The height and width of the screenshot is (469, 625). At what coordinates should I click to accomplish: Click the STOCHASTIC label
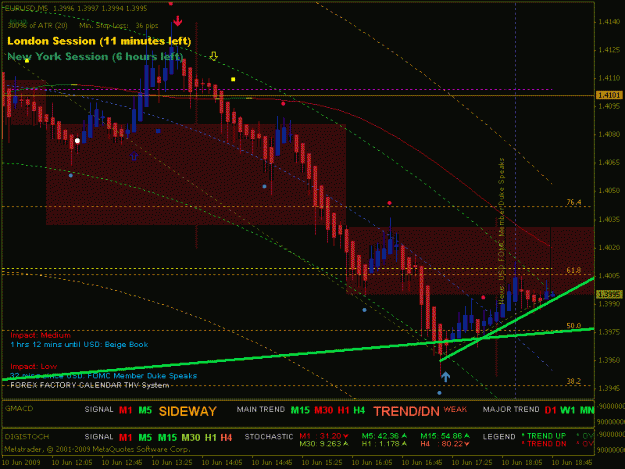(x=269, y=437)
